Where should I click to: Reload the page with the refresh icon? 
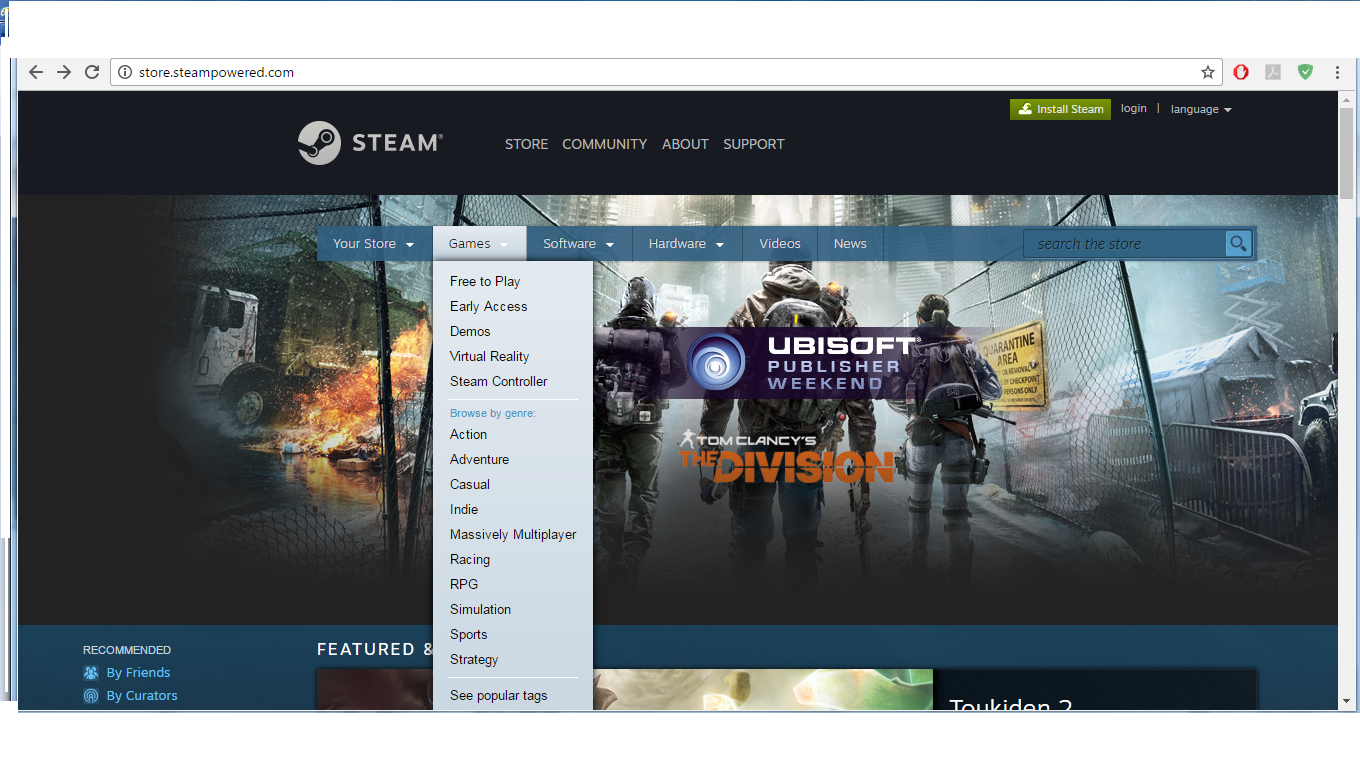92,72
